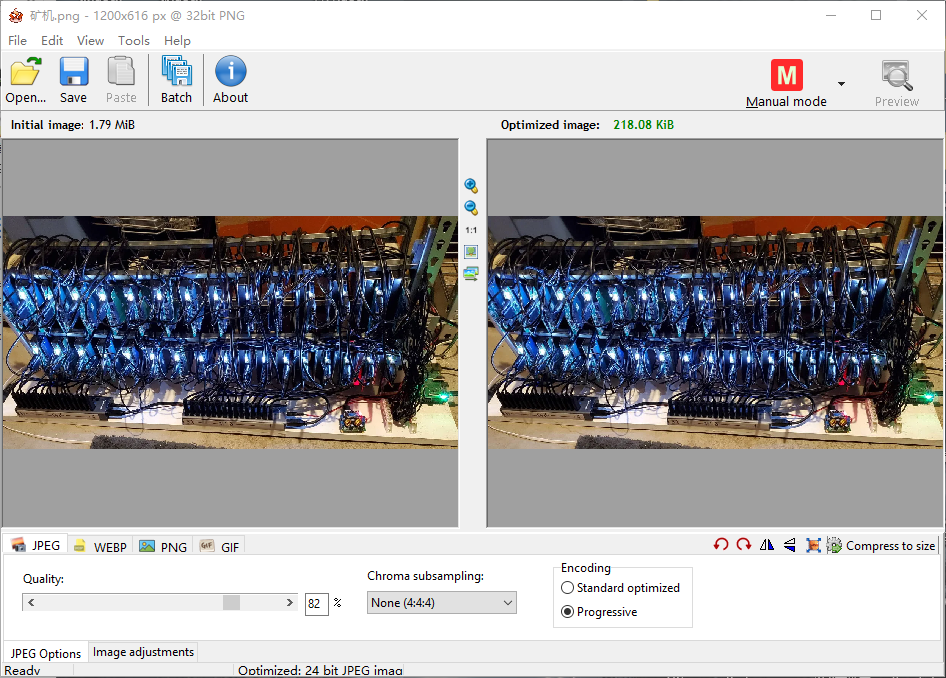Flip image horizontally using the mirror icon
This screenshot has width=946, height=678.
[767, 545]
